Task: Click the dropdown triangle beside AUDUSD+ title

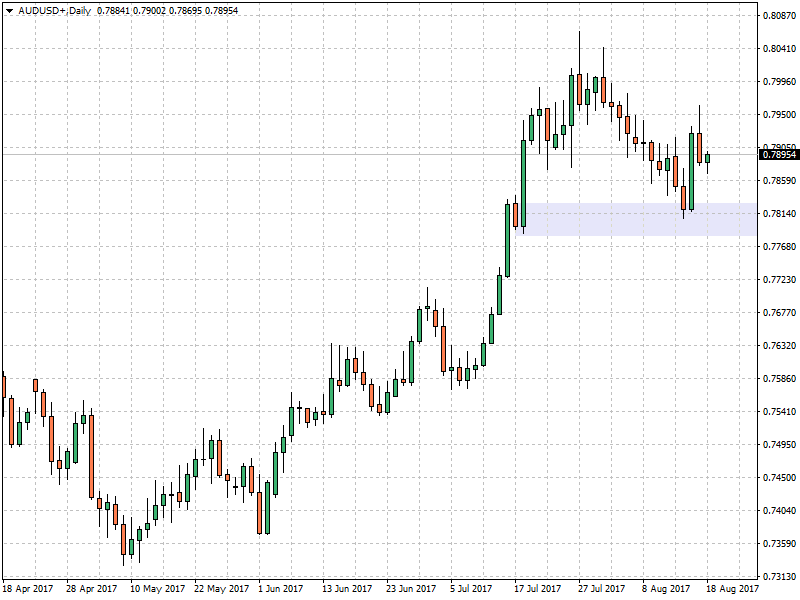Action: pyautogui.click(x=8, y=11)
